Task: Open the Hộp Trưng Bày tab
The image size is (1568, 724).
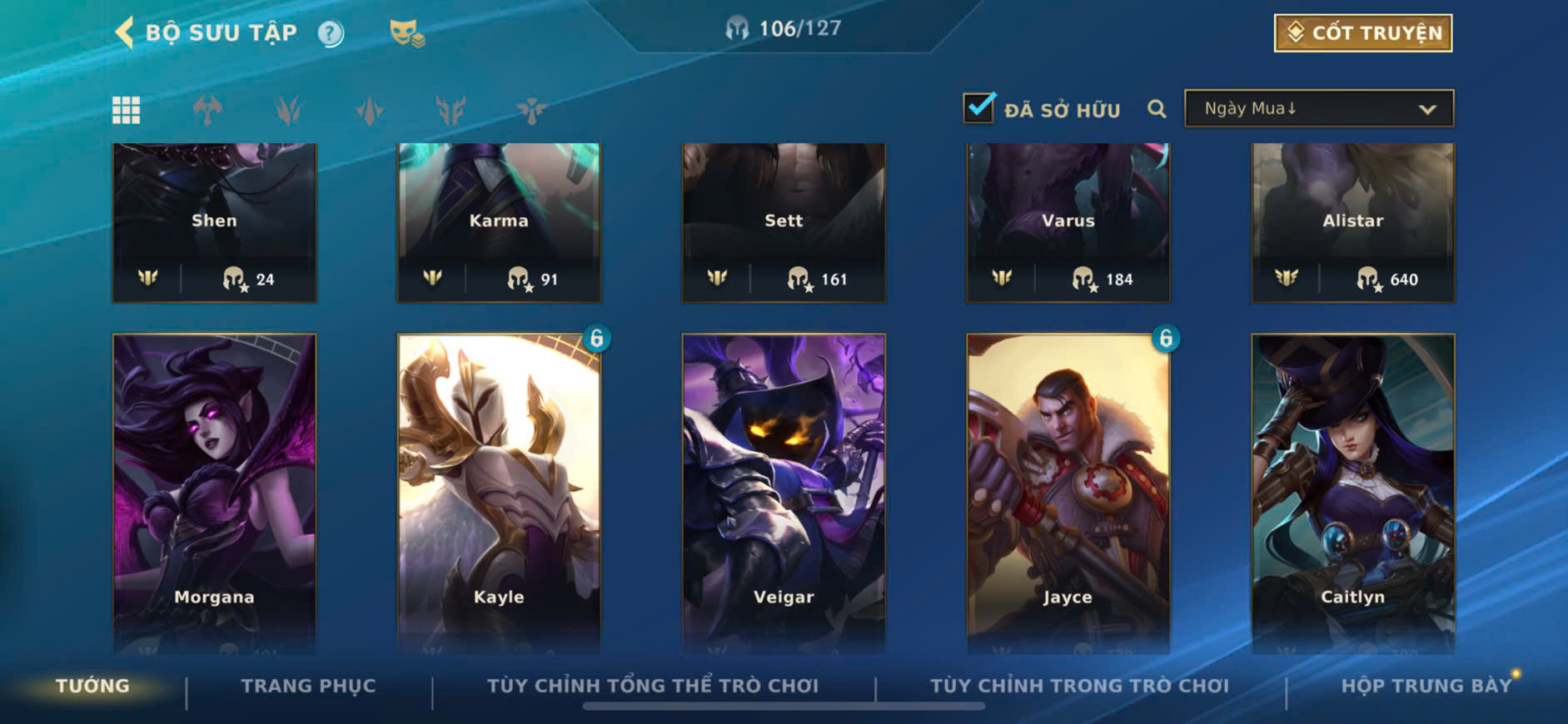Action: pos(1426,686)
